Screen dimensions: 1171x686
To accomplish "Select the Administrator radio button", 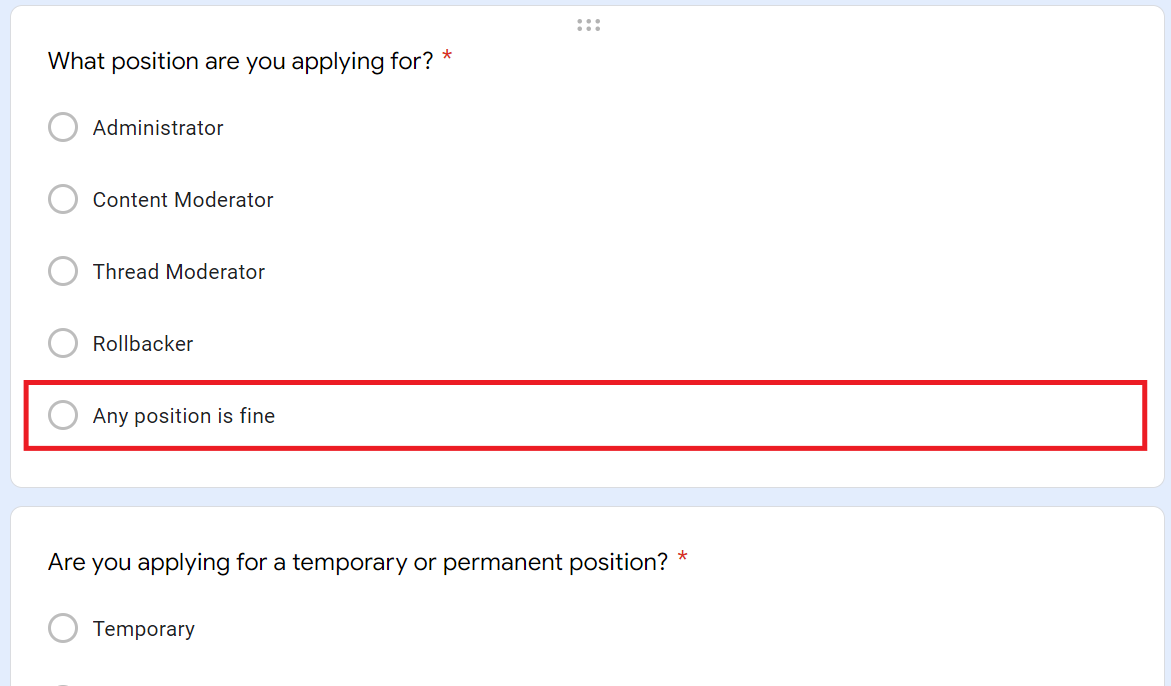I will click(63, 128).
